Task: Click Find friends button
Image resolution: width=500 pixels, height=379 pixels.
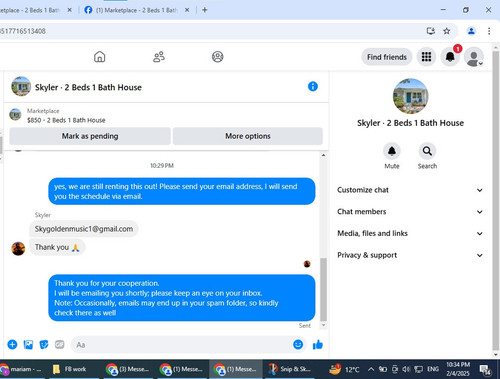Action: pyautogui.click(x=387, y=57)
